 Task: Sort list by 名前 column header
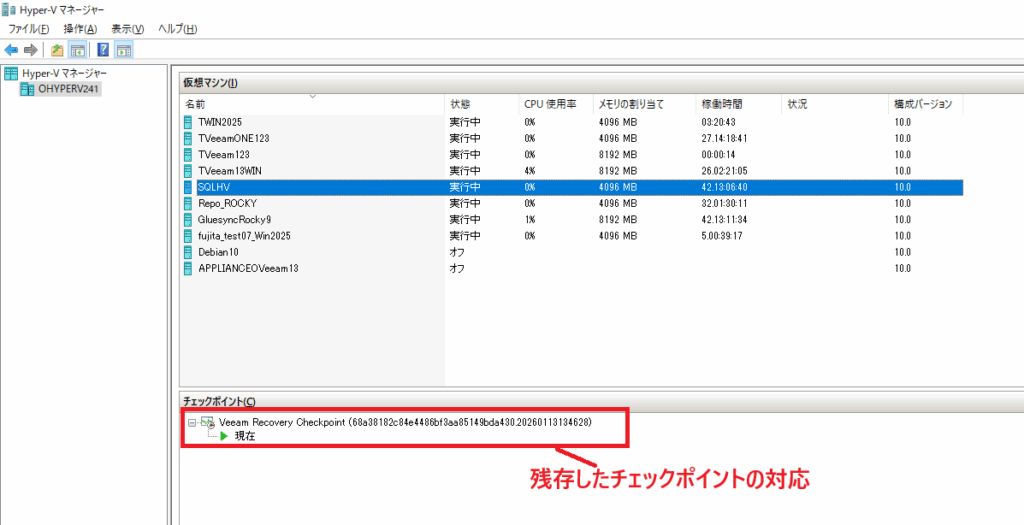(195, 104)
